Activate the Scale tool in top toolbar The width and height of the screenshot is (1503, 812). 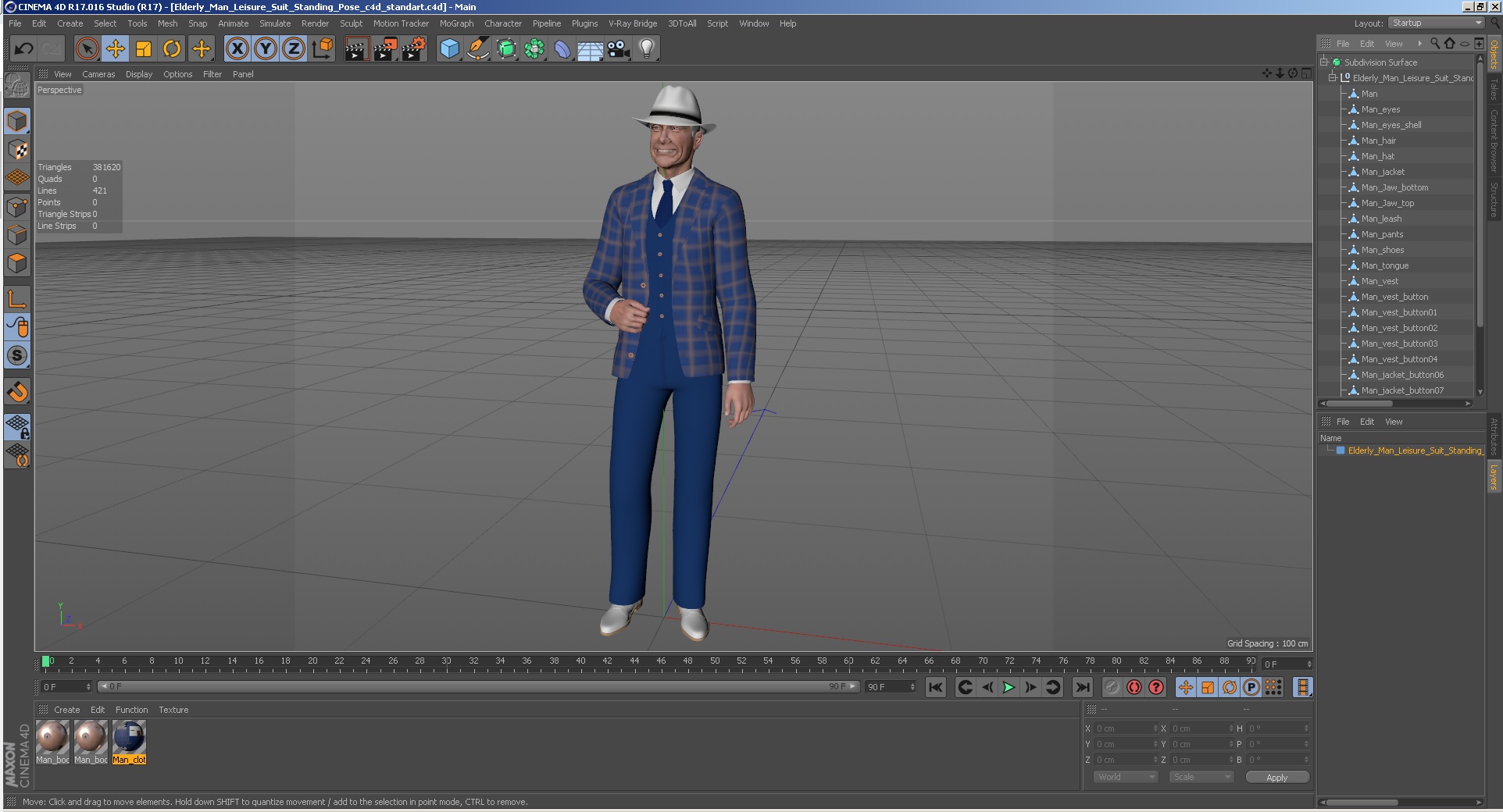click(144, 49)
